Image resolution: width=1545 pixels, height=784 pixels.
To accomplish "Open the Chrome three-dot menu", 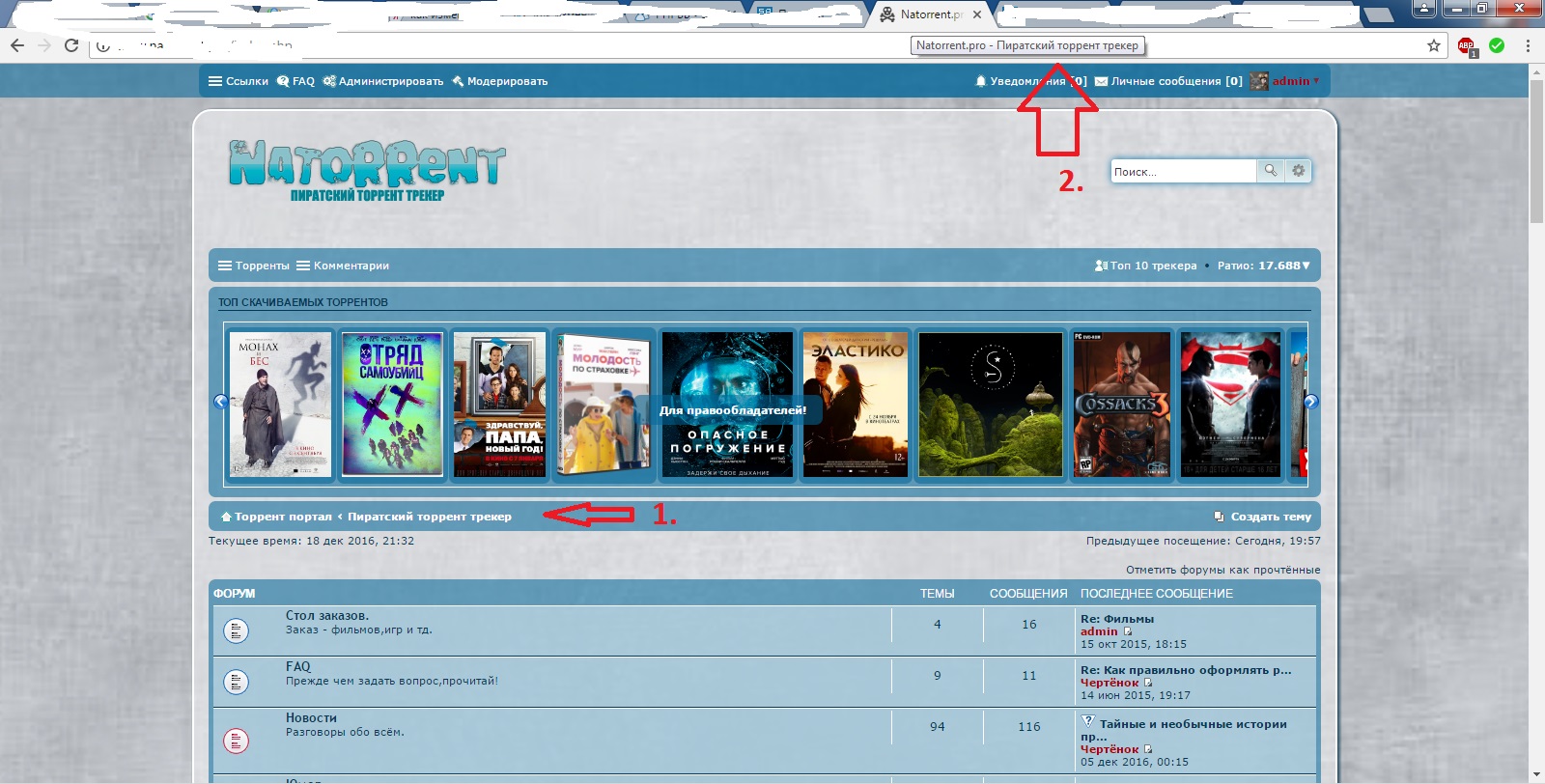I will [1528, 45].
